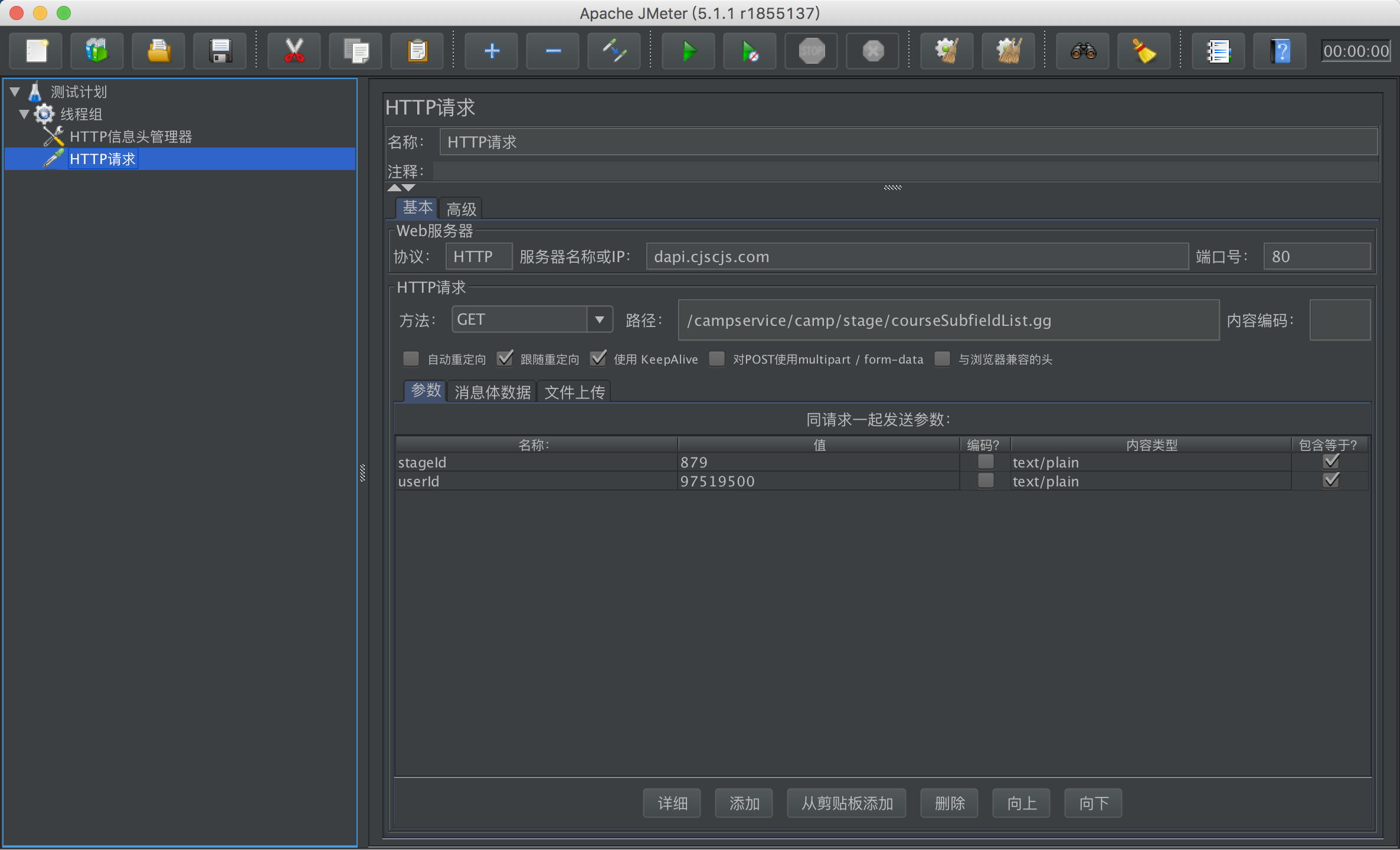This screenshot has width=1400, height=850.
Task: Search with the binoculars icon
Action: tap(1083, 51)
